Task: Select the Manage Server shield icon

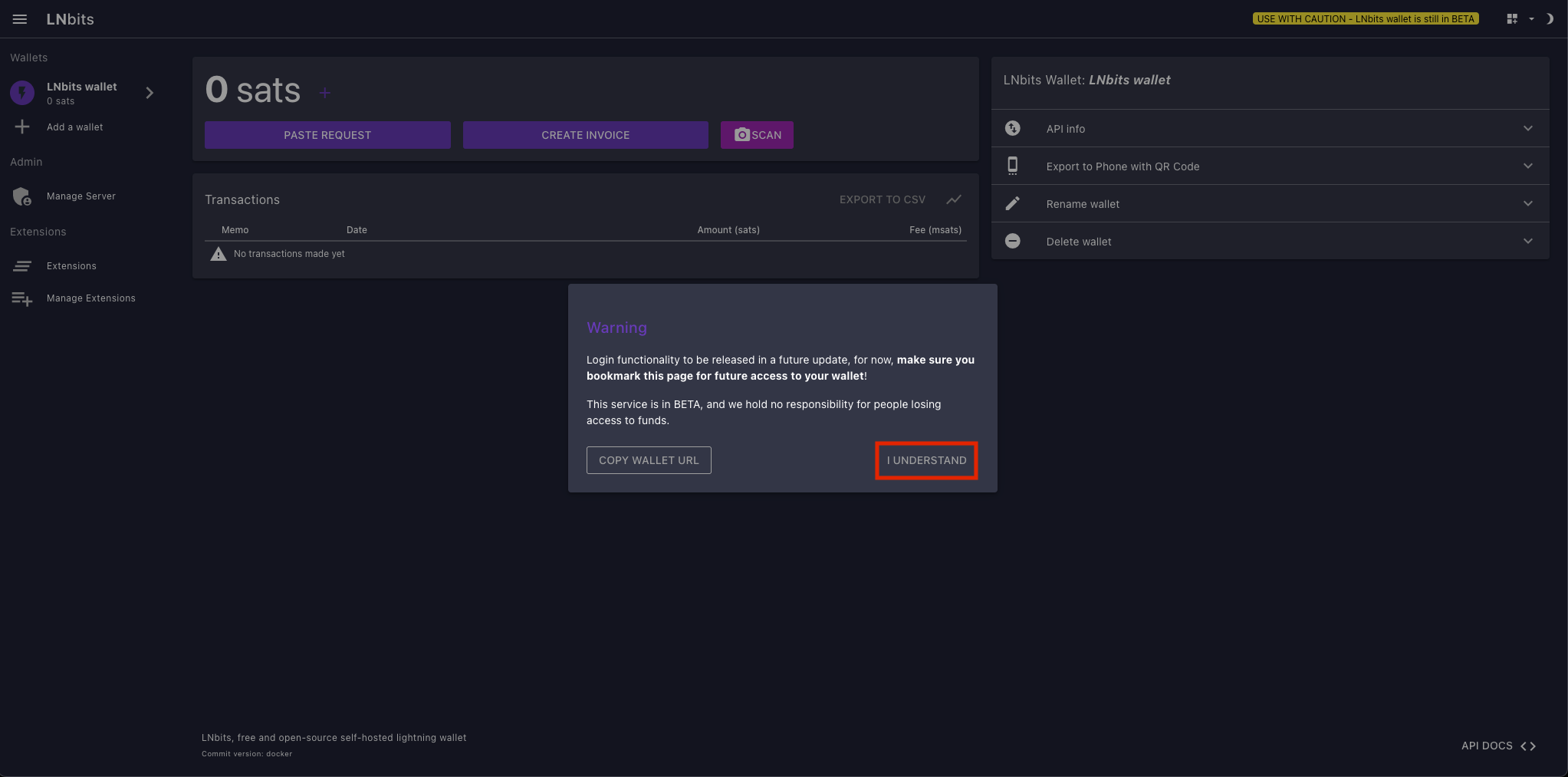Action: click(21, 196)
